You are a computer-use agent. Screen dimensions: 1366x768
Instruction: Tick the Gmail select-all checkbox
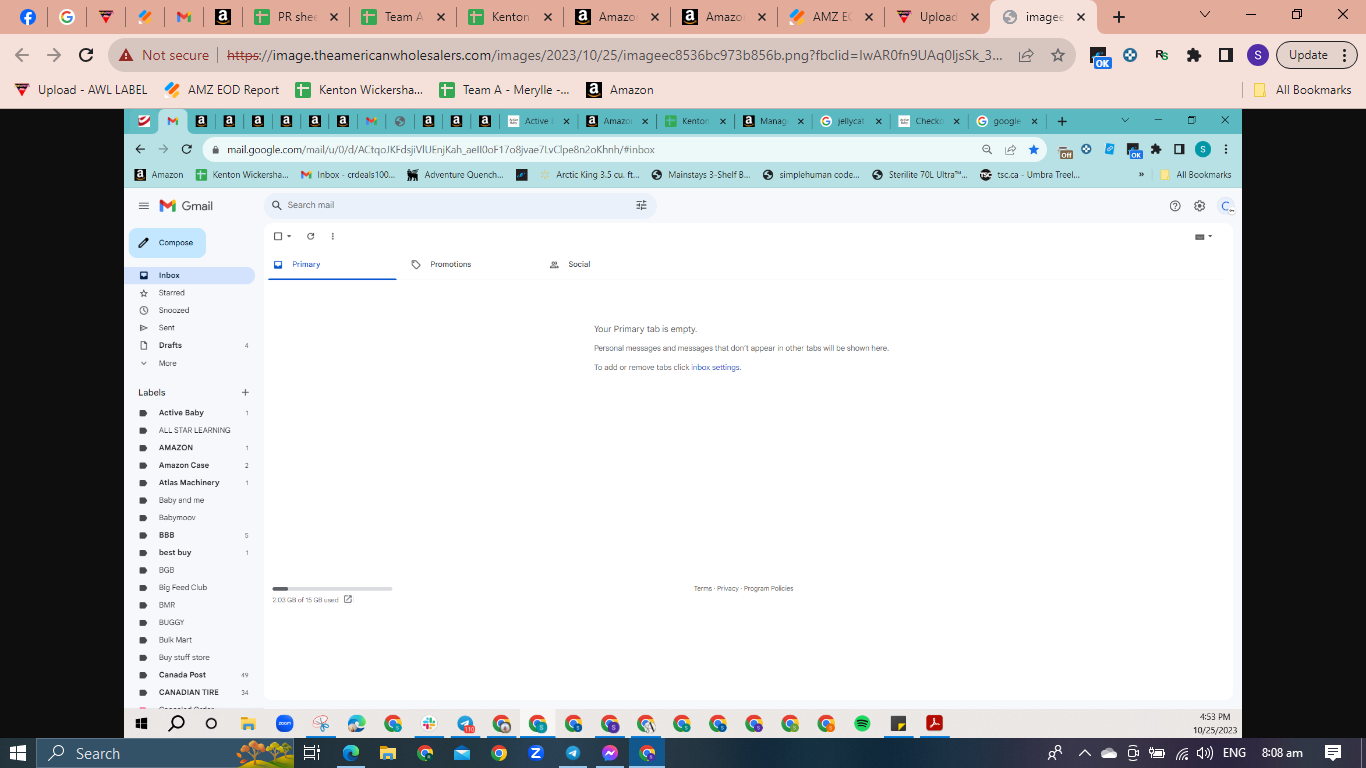[x=278, y=236]
